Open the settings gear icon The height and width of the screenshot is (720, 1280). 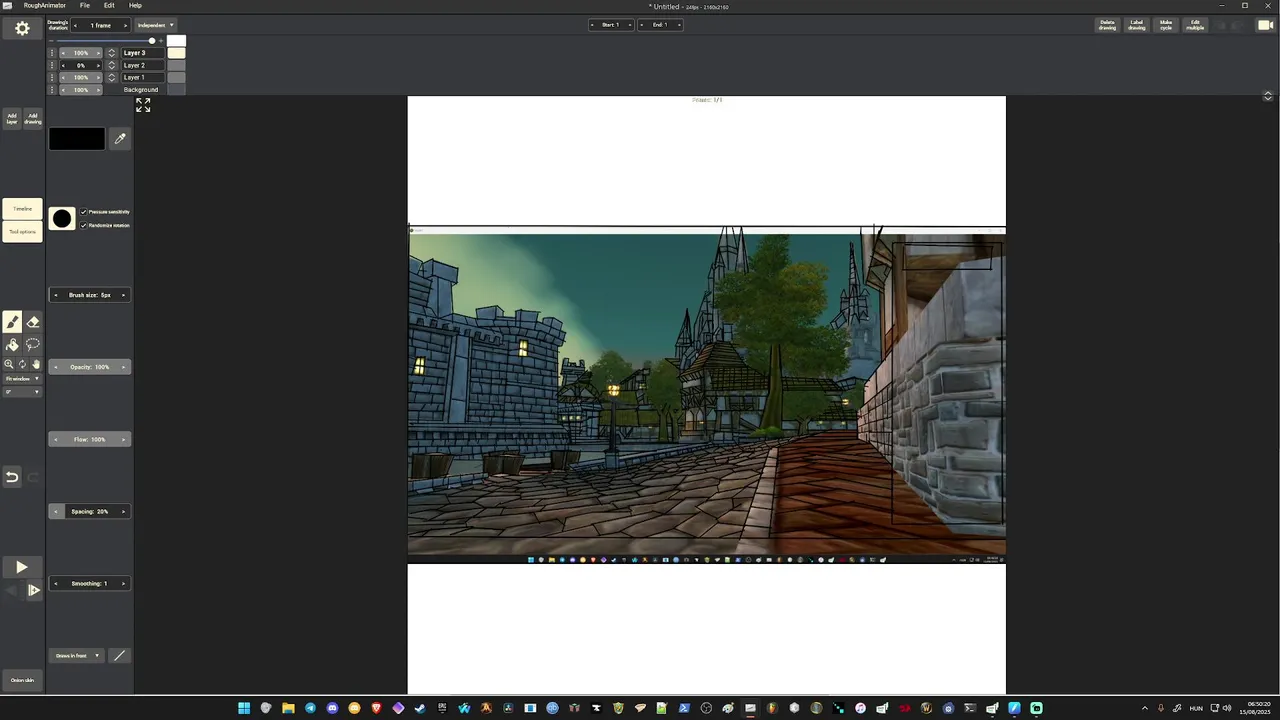point(22,29)
